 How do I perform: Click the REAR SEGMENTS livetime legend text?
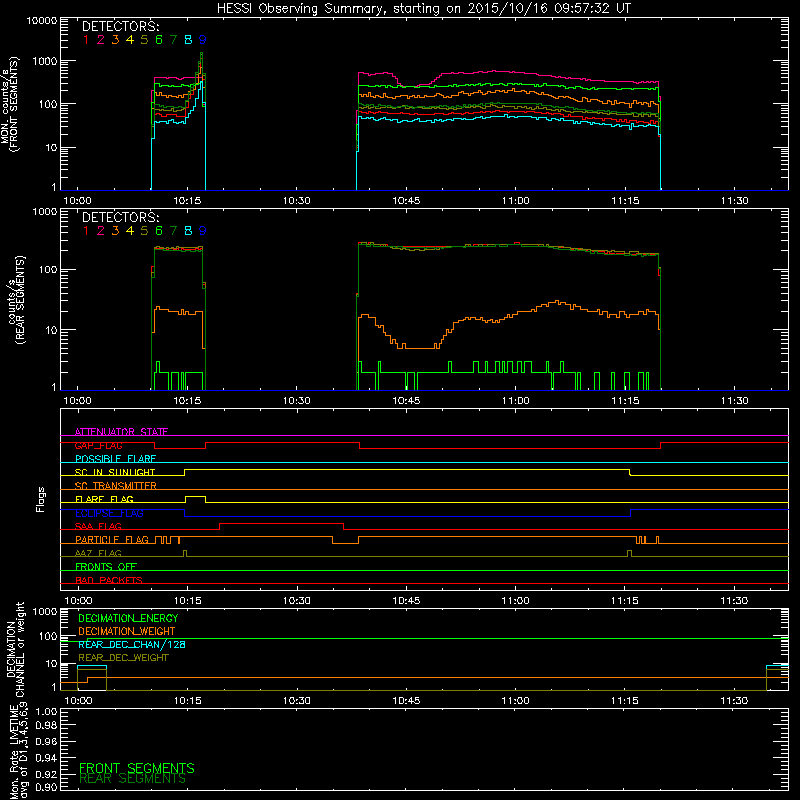133,779
